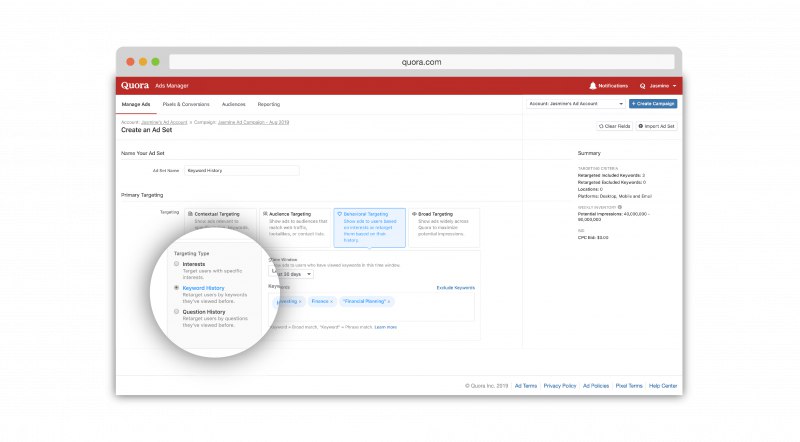Click the Audience Targeting people icon

tap(265, 214)
